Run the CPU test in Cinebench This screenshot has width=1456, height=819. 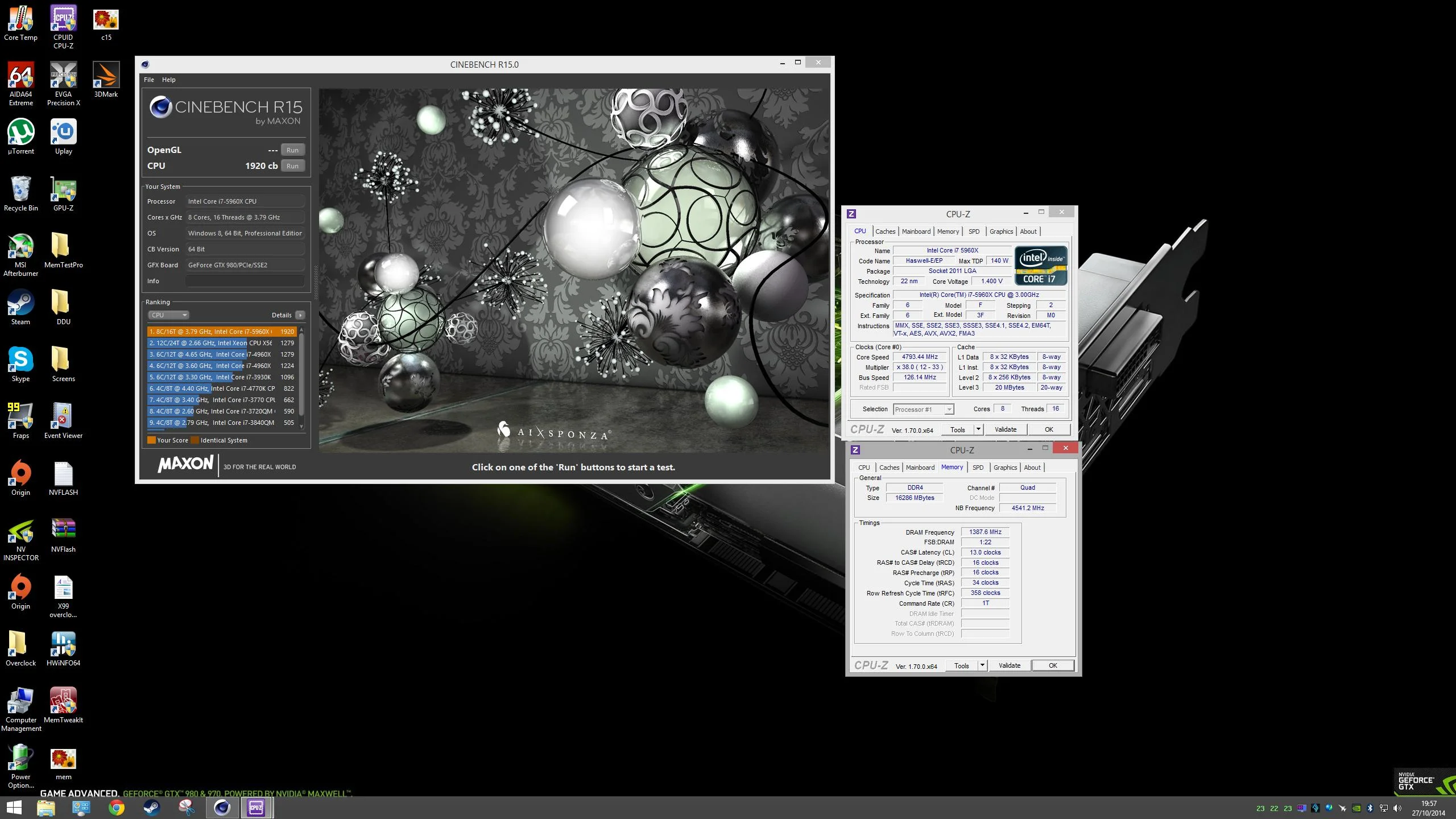(x=292, y=166)
